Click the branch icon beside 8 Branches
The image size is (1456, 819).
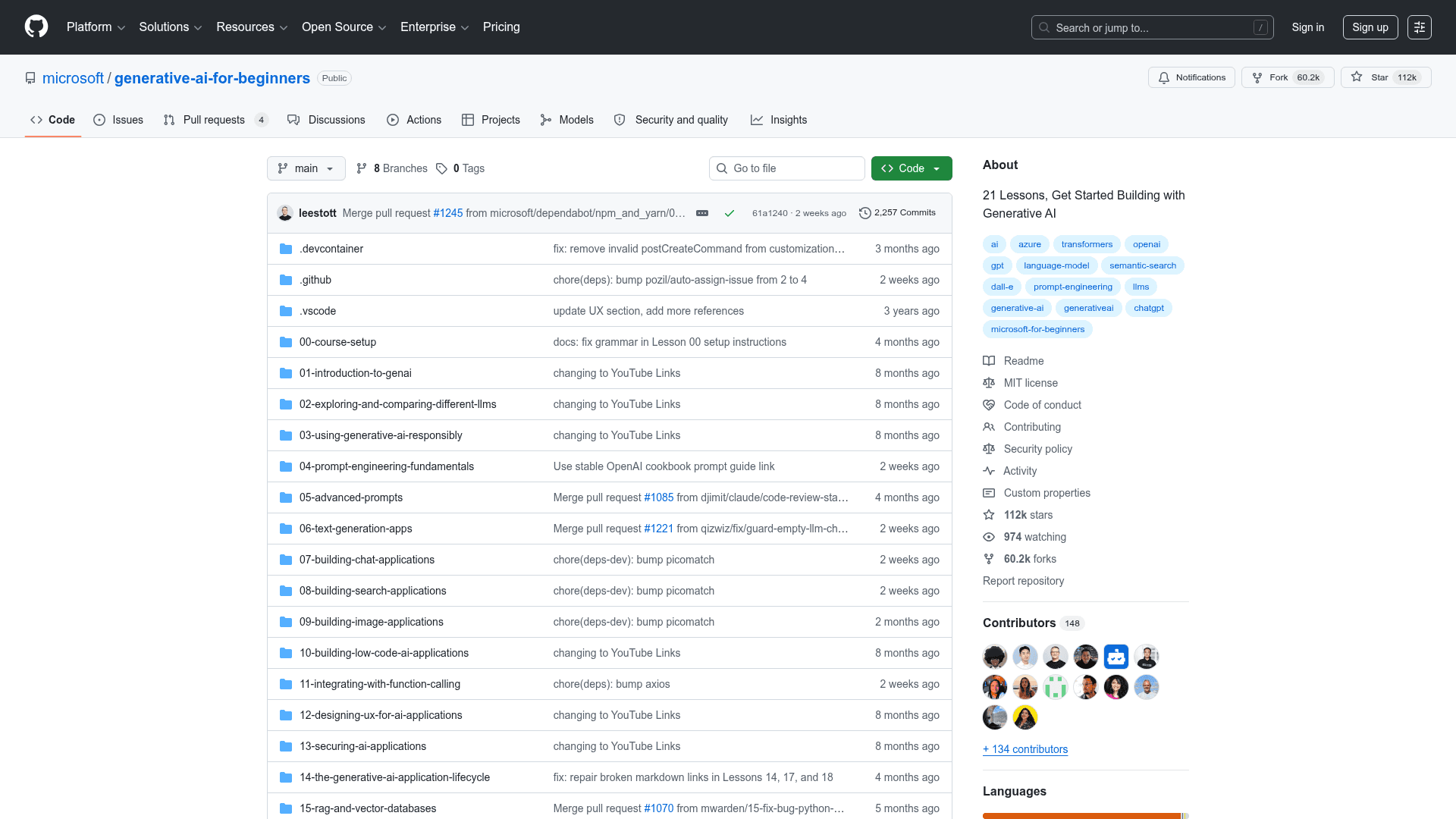point(362,168)
